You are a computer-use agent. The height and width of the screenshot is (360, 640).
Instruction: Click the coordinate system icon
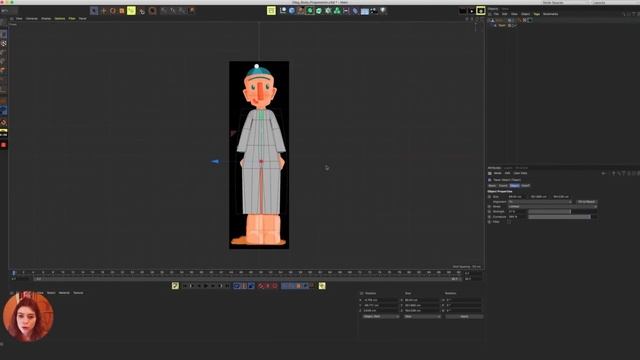tap(192, 11)
